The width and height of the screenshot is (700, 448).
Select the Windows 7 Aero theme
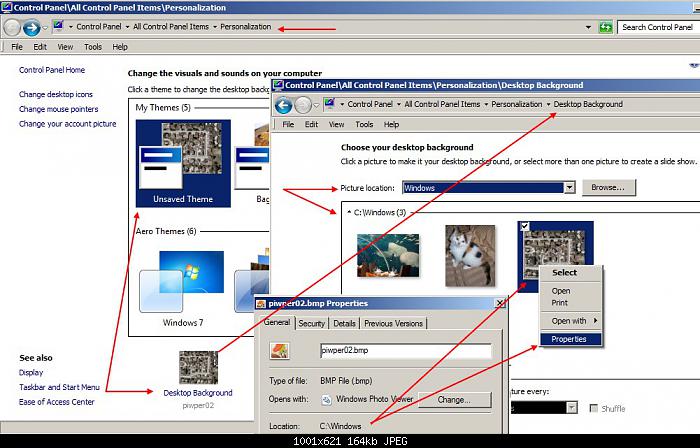183,288
